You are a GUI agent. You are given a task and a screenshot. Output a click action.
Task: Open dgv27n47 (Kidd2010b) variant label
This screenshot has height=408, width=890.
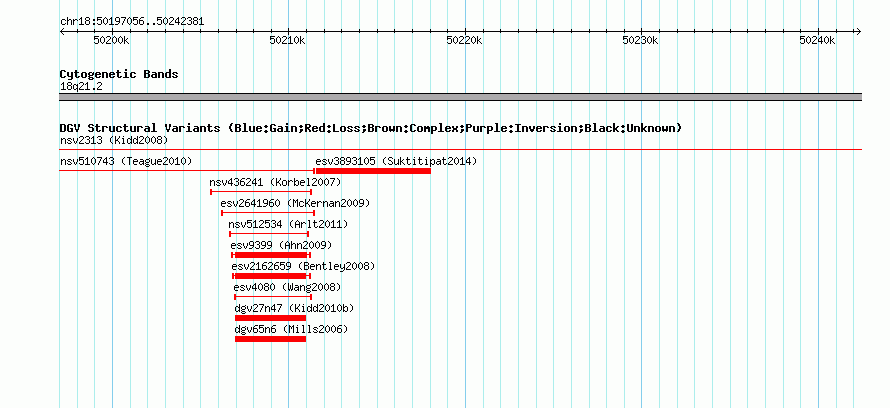294,308
